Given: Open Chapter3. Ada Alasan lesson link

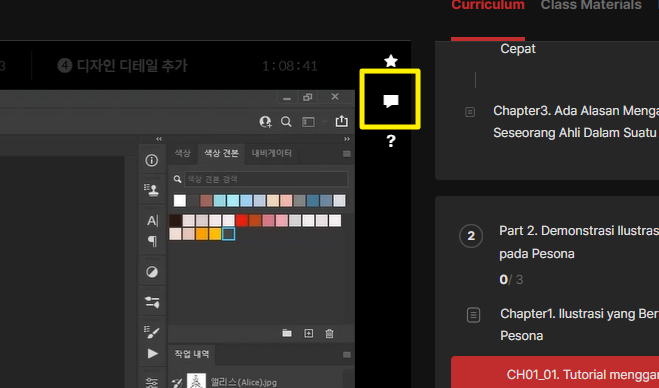Looking at the screenshot, I should 576,122.
